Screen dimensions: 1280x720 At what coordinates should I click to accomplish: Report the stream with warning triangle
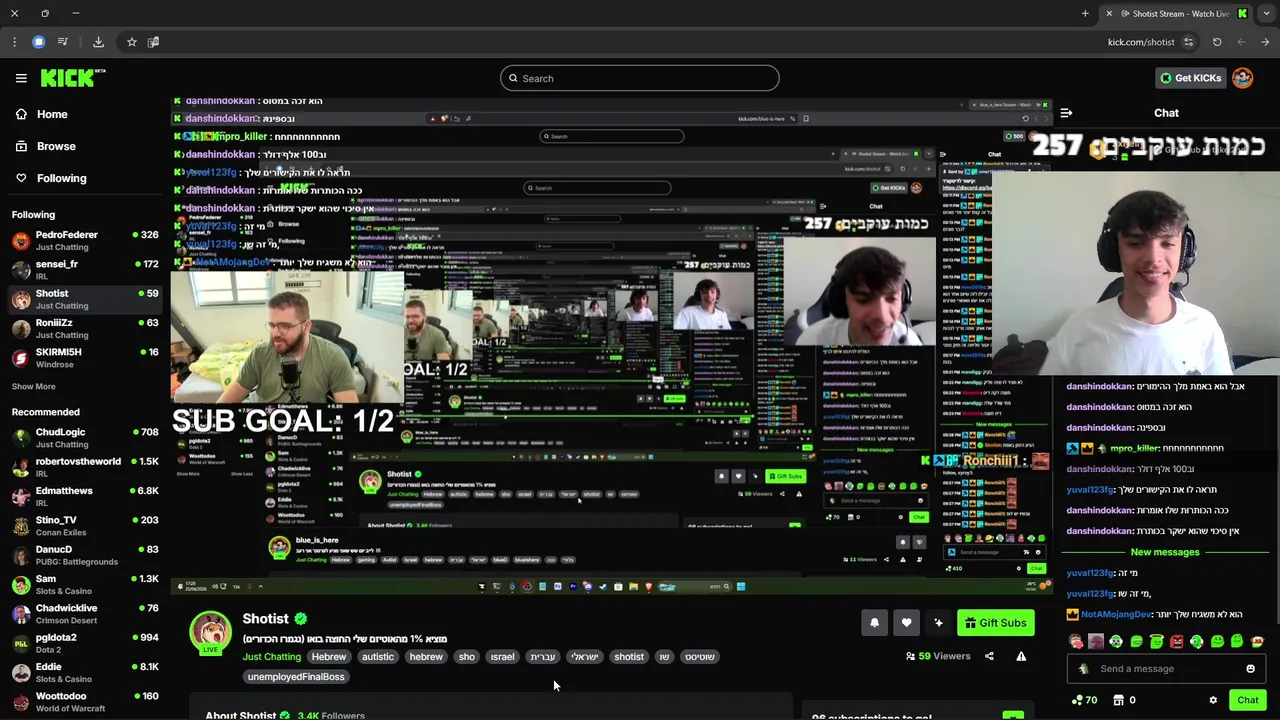coord(1021,656)
